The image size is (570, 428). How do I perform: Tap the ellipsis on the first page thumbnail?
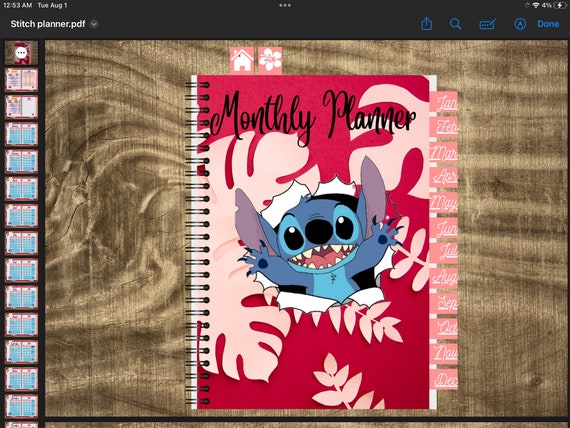click(x=21, y=53)
